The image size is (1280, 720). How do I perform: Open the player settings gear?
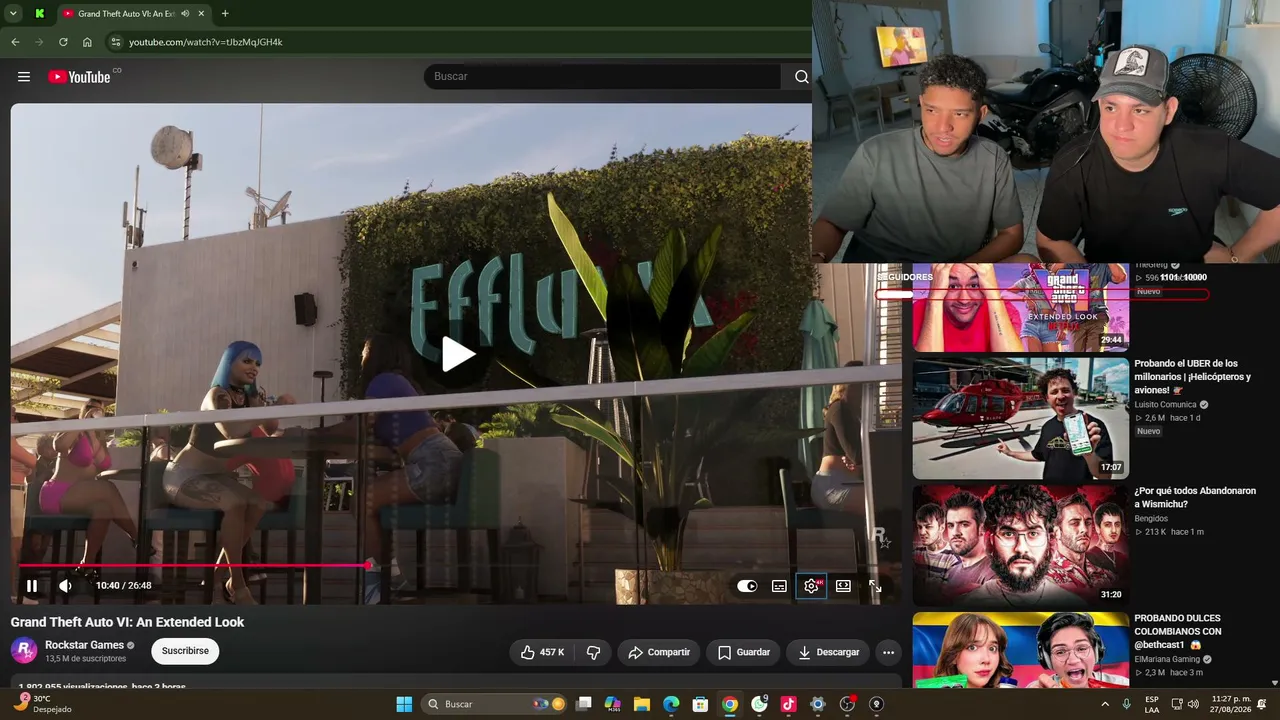point(811,586)
